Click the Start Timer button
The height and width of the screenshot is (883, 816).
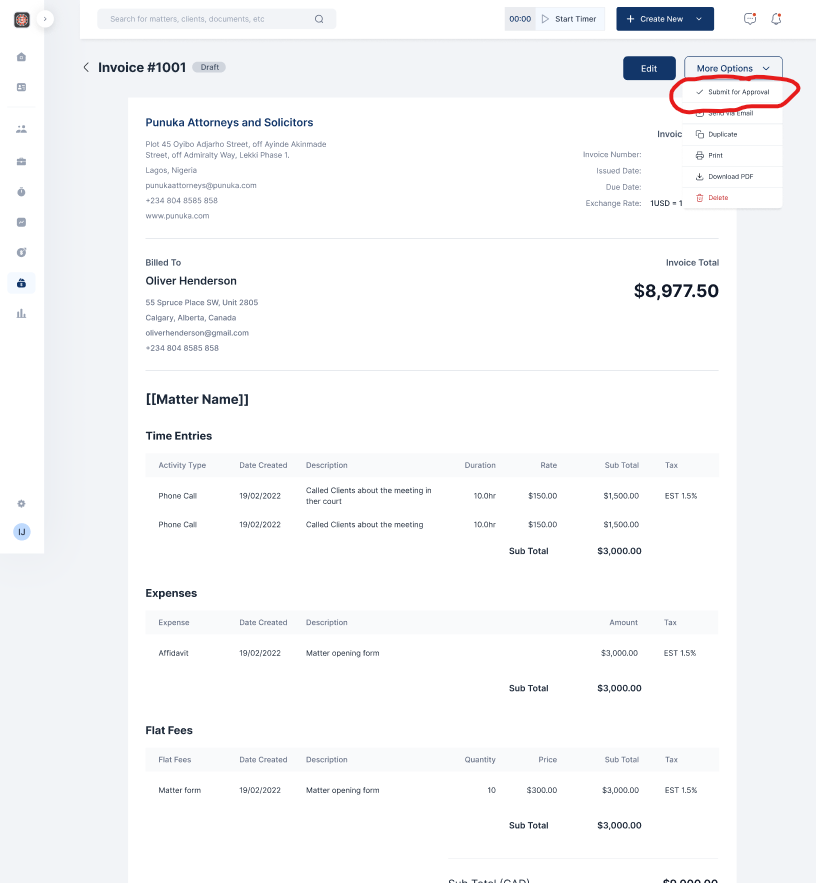(x=570, y=19)
